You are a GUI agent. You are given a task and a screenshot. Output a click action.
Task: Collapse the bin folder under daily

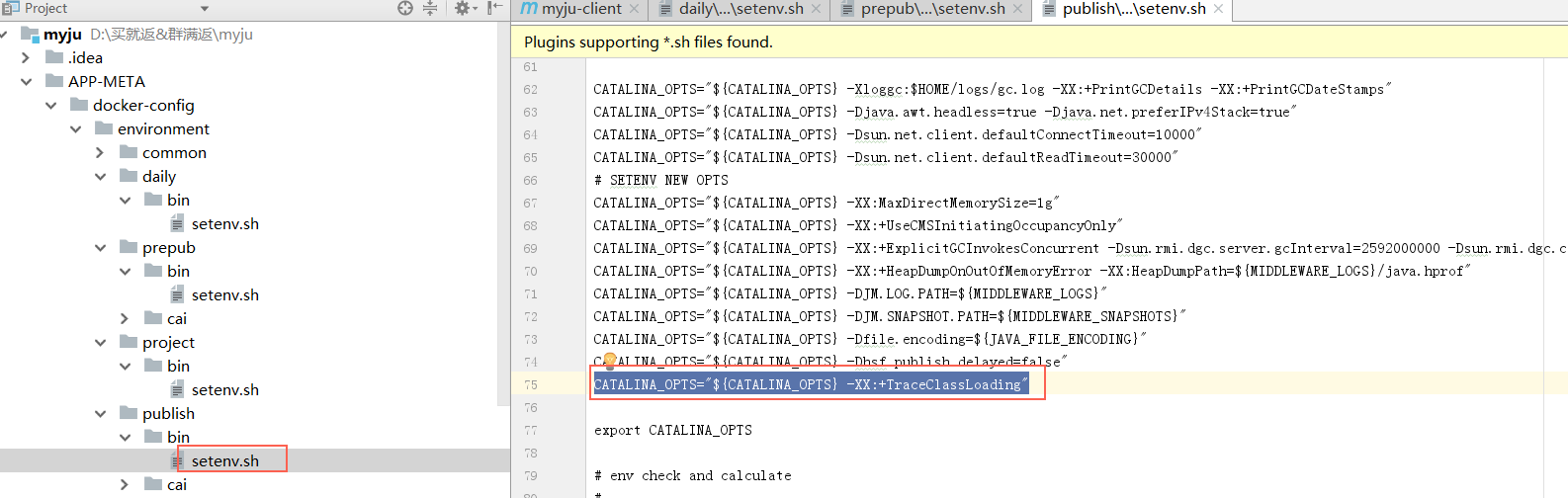point(125,200)
